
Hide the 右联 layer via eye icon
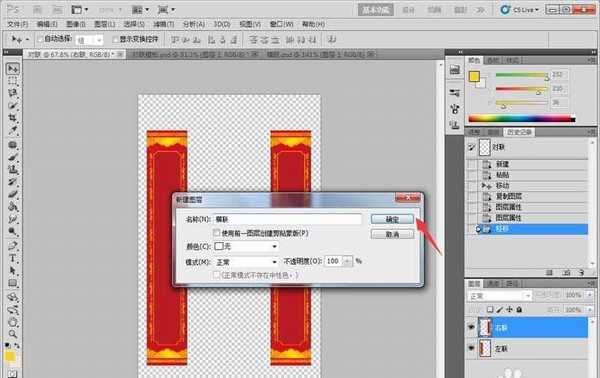point(471,327)
